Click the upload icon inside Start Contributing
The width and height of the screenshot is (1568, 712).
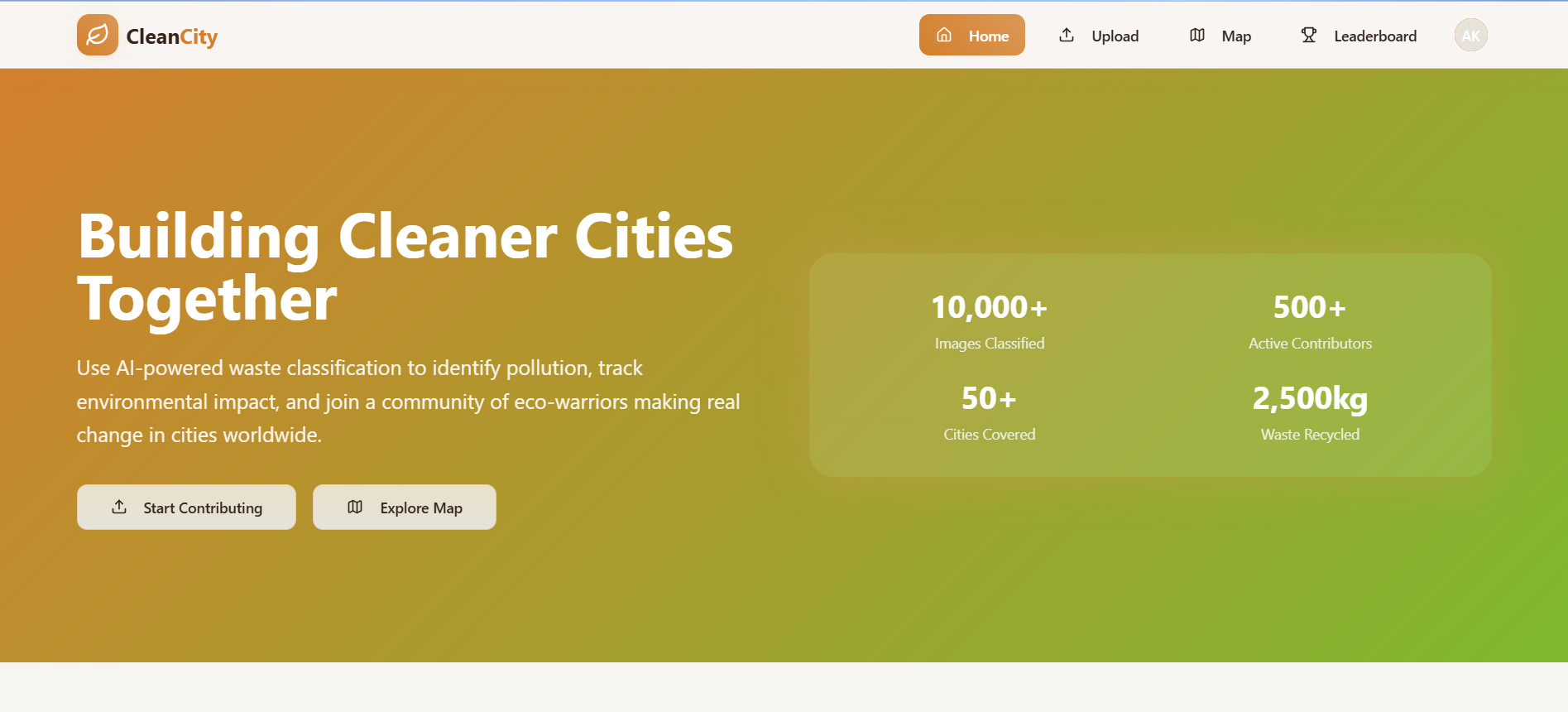(119, 507)
